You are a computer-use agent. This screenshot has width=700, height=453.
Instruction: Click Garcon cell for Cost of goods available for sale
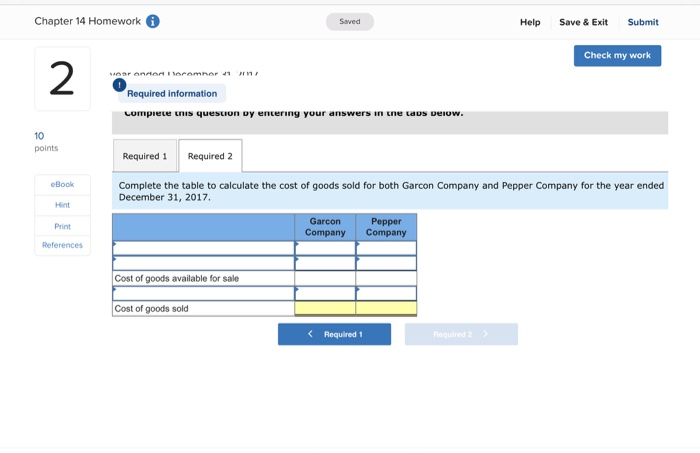click(325, 278)
